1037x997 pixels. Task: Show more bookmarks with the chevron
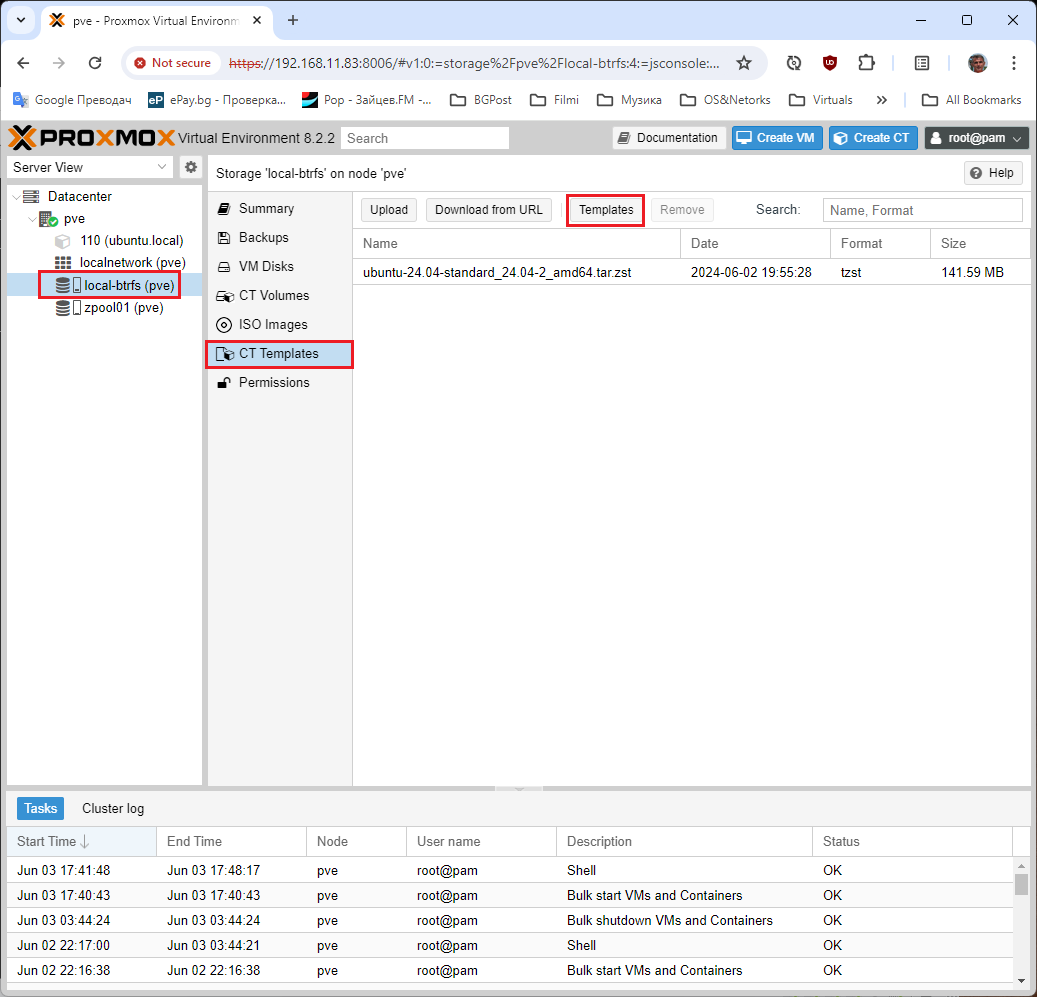[x=882, y=100]
